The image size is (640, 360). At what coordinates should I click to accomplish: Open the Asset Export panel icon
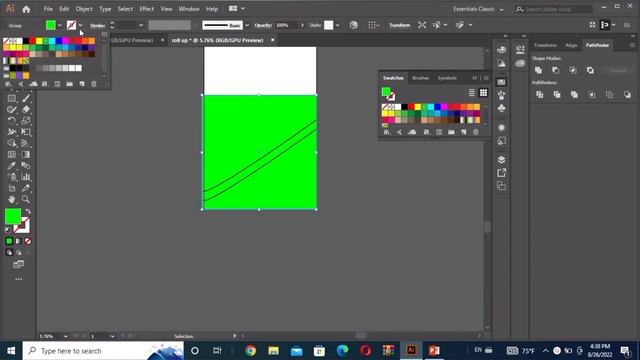502,173
